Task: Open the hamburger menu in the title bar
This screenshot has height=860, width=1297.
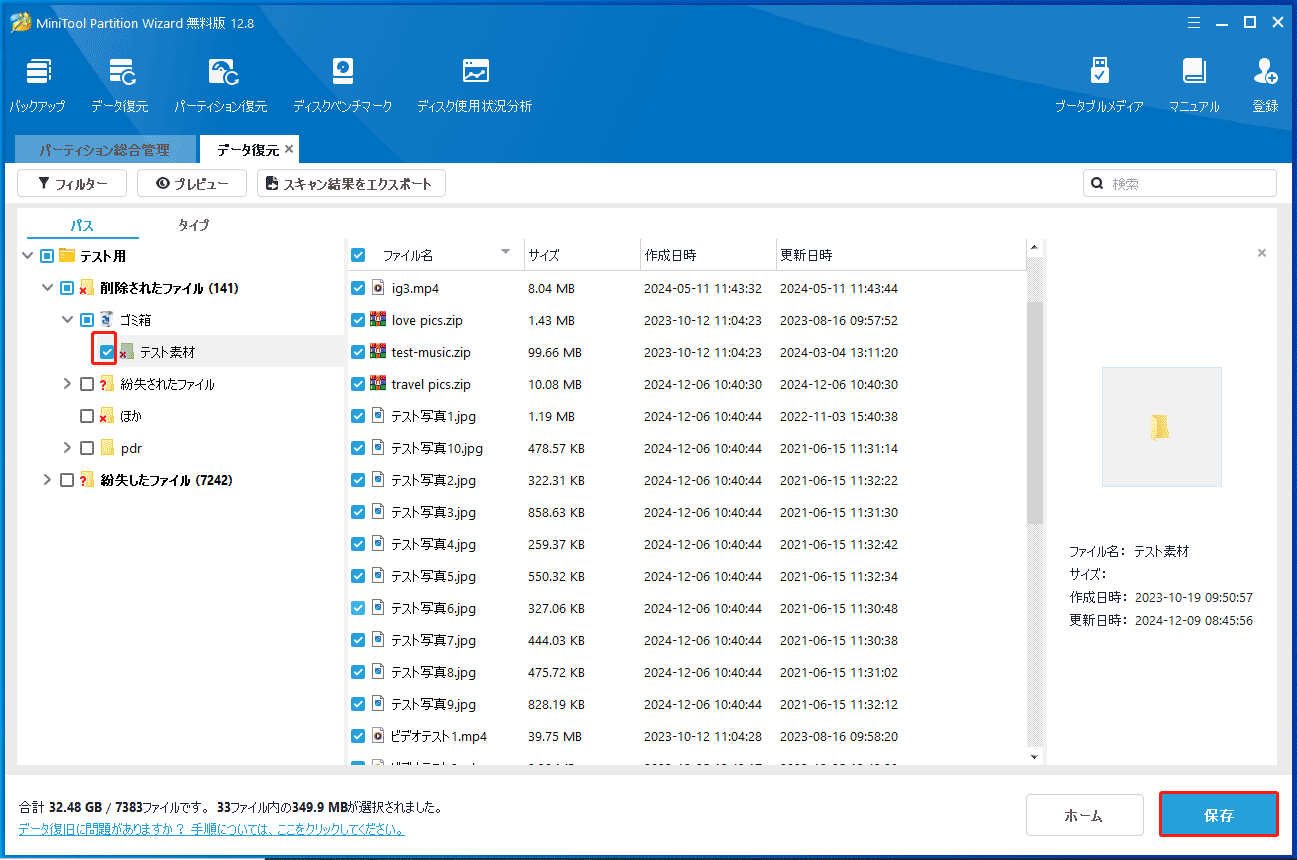Action: (x=1193, y=22)
